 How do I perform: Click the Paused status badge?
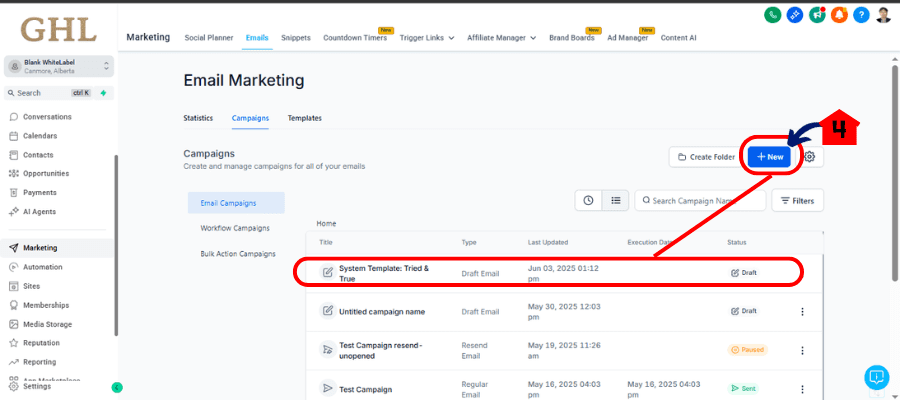[x=747, y=349]
